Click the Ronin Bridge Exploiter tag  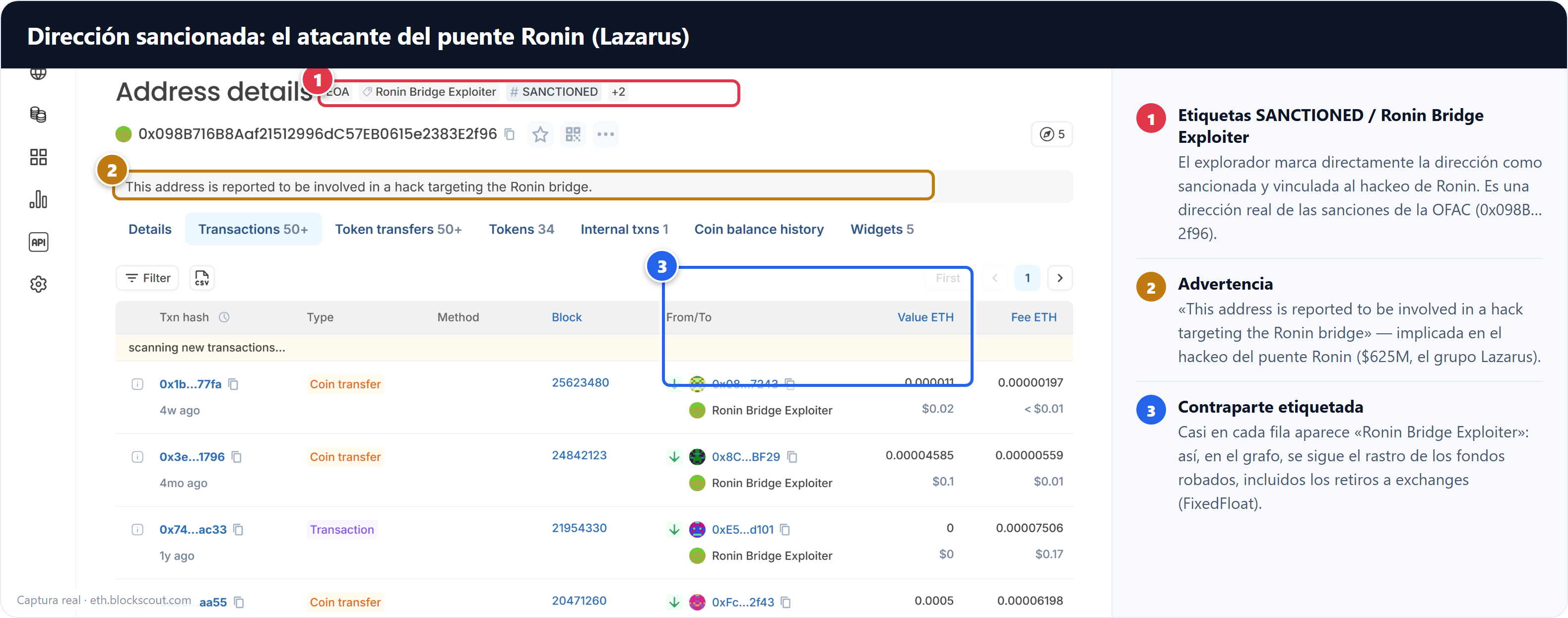click(429, 92)
